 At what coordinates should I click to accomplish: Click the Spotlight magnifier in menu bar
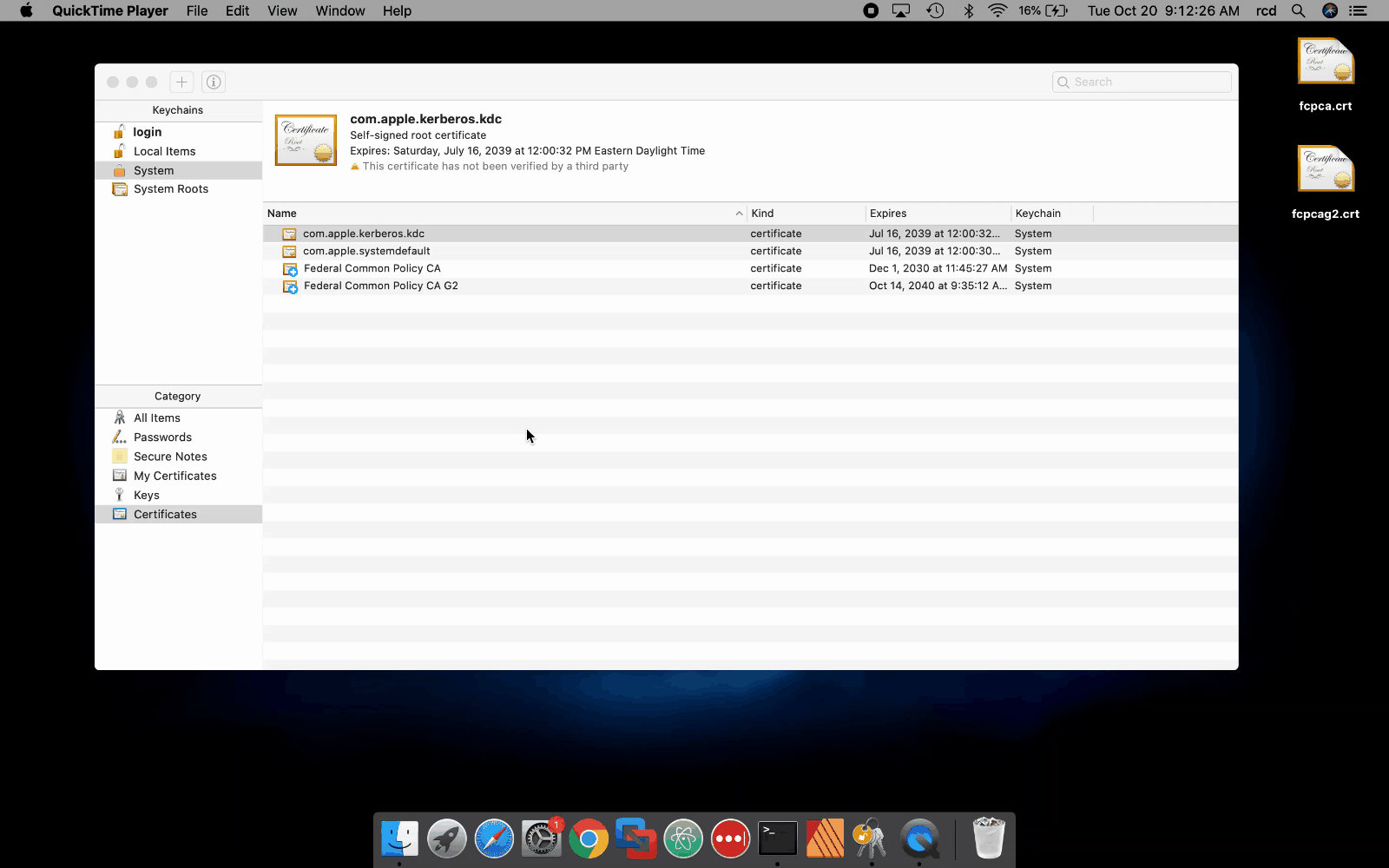pos(1298,10)
